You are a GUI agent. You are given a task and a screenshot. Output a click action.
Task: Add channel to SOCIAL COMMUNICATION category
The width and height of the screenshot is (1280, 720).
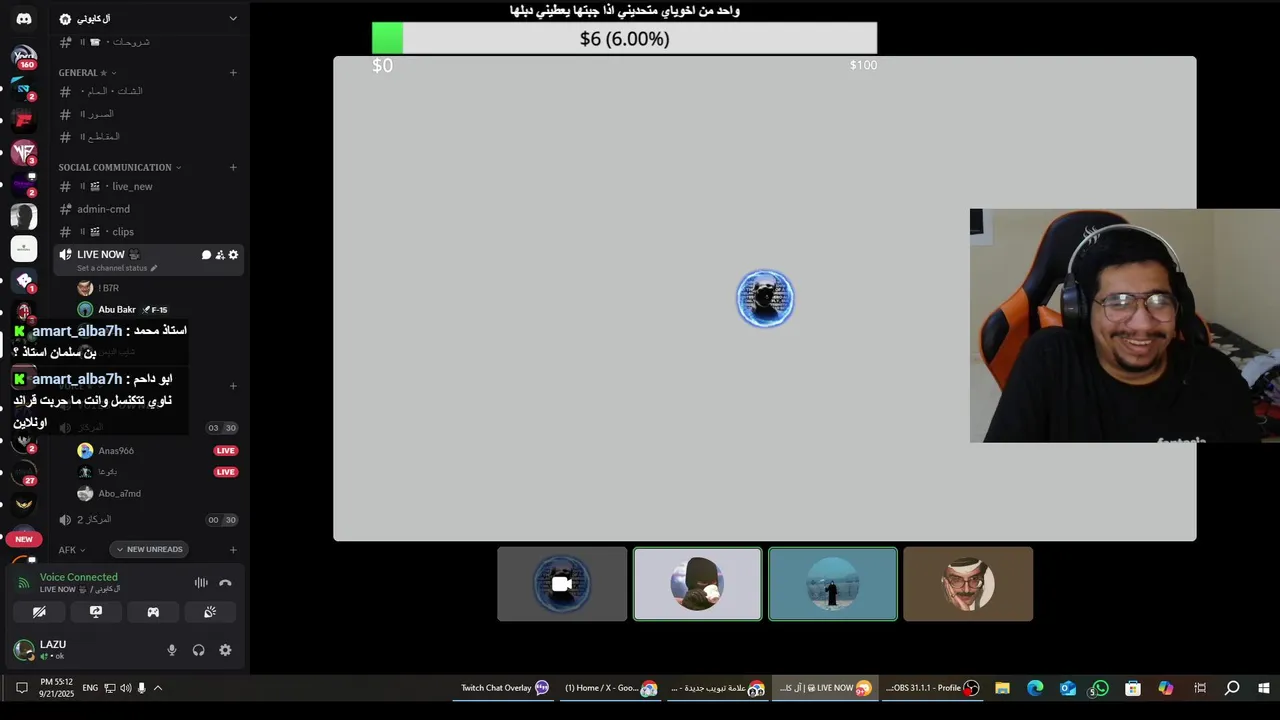point(233,167)
